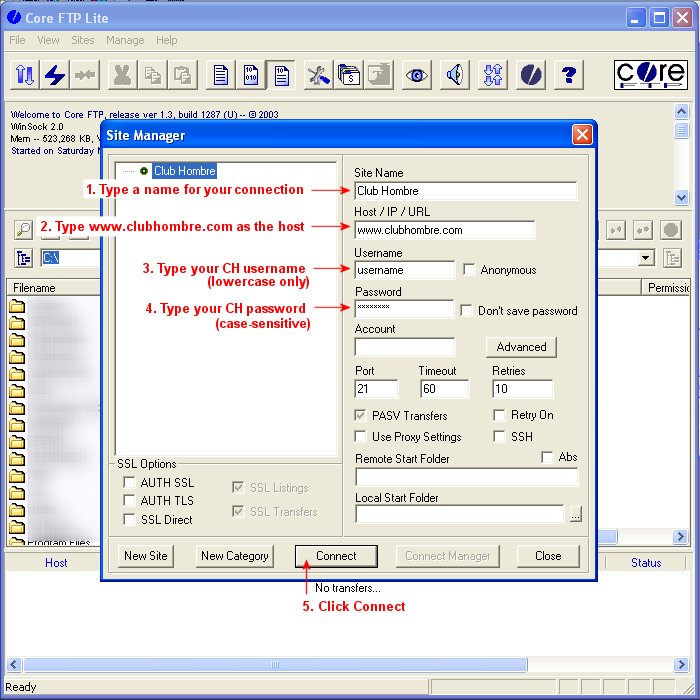Select Club Hombre in the site tree
Viewport: 700px width, 700px height.
pos(184,171)
